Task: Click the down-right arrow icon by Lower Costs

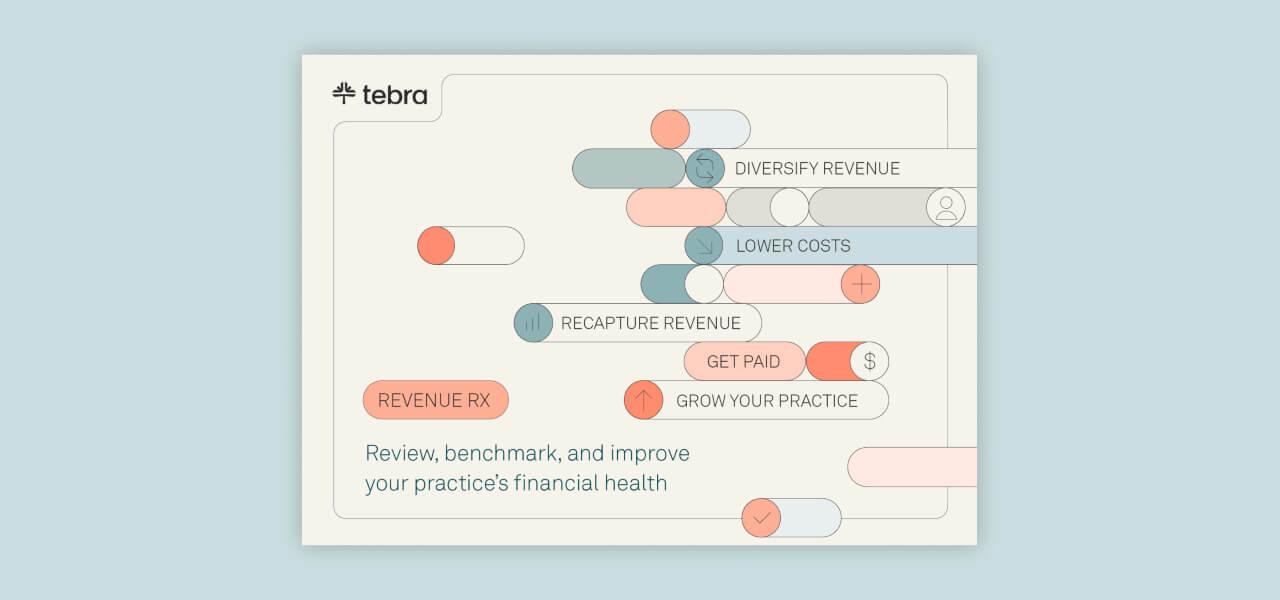Action: coord(704,245)
